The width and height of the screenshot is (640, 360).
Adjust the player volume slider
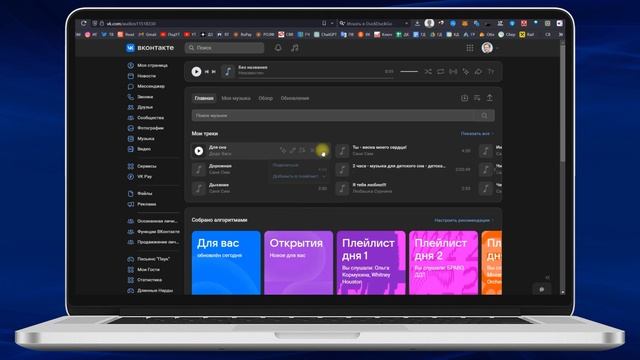(409, 72)
